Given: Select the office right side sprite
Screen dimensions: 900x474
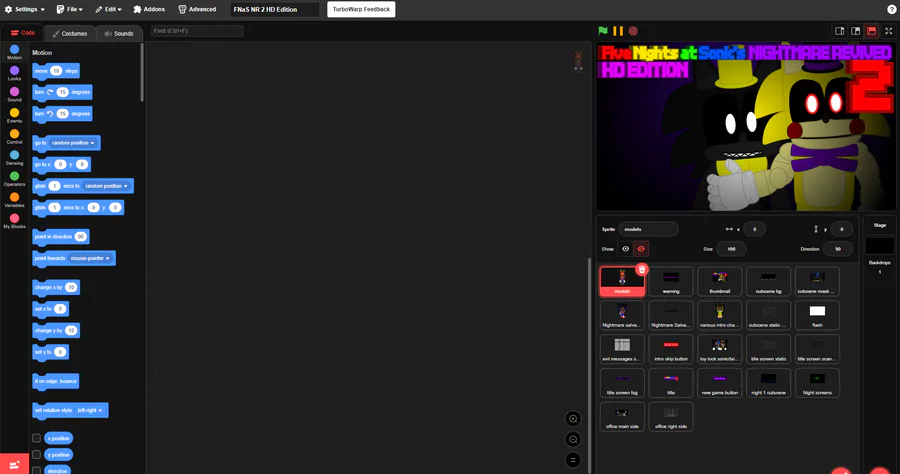Looking at the screenshot, I should [671, 417].
